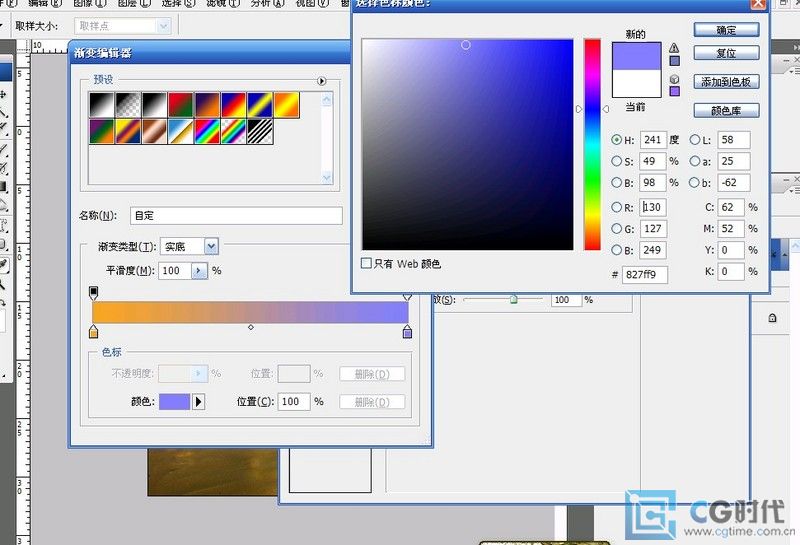Screen dimensions: 800x545
Task: Open 颜色库 color libraries
Action: [726, 110]
